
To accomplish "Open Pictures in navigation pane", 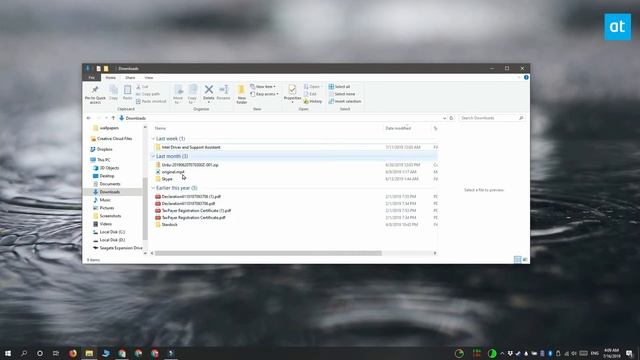I will [107, 208].
